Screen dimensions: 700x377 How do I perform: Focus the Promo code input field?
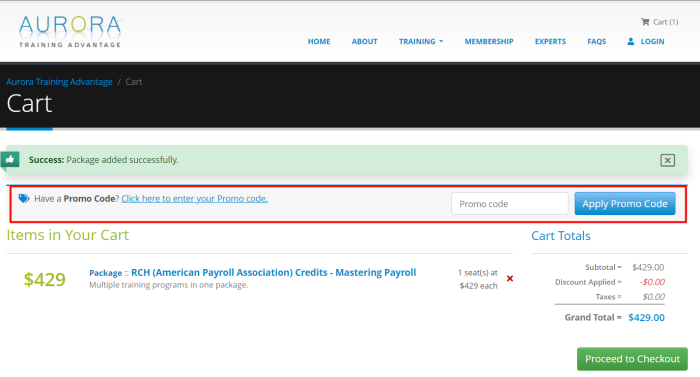click(509, 204)
